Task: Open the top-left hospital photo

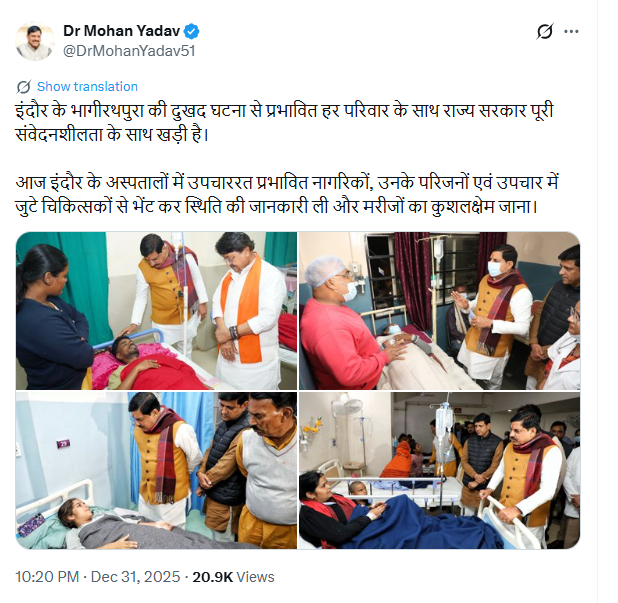Action: click(x=156, y=311)
